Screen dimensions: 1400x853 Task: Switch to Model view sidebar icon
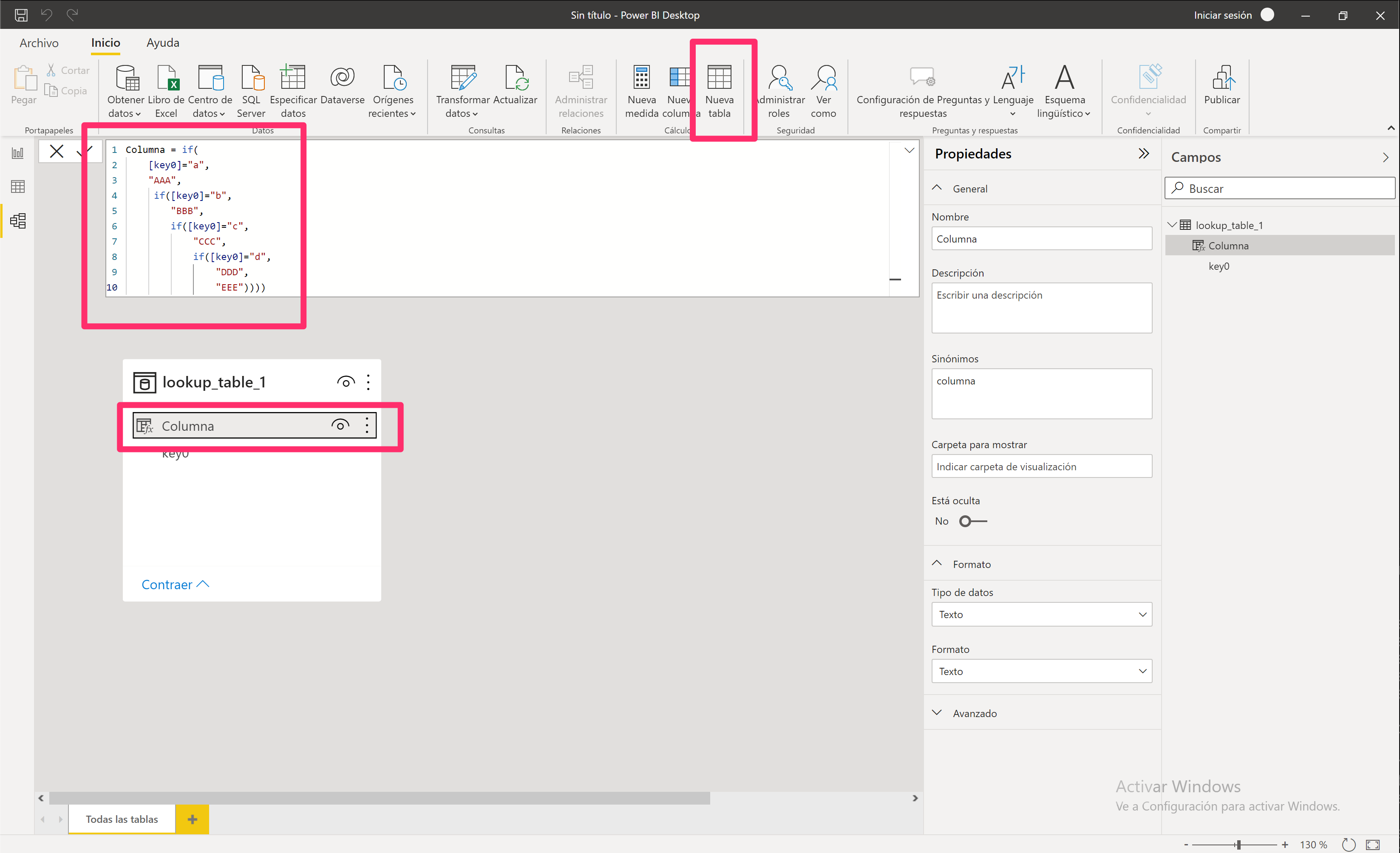17,220
